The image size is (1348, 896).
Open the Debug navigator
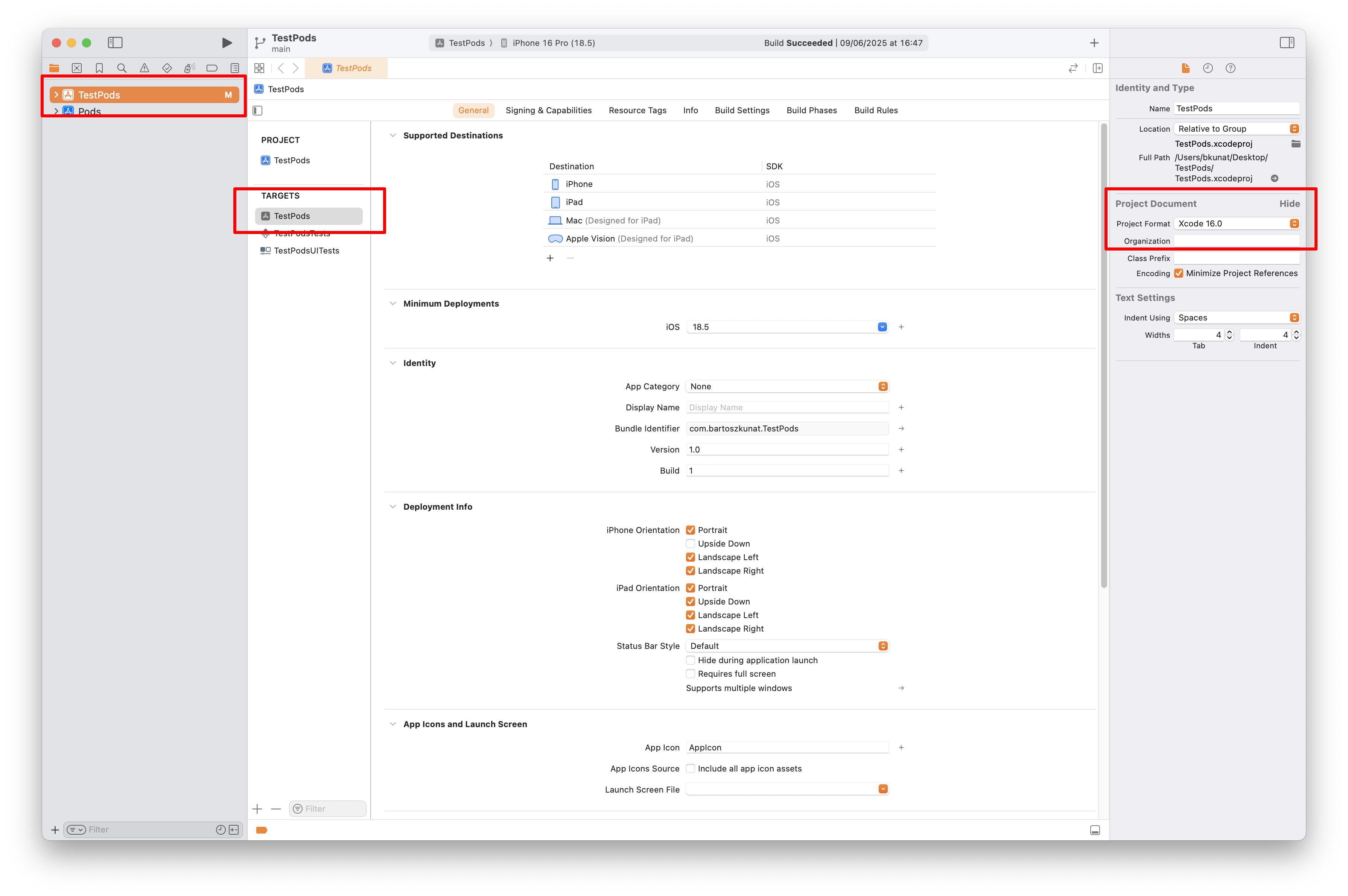(190, 68)
